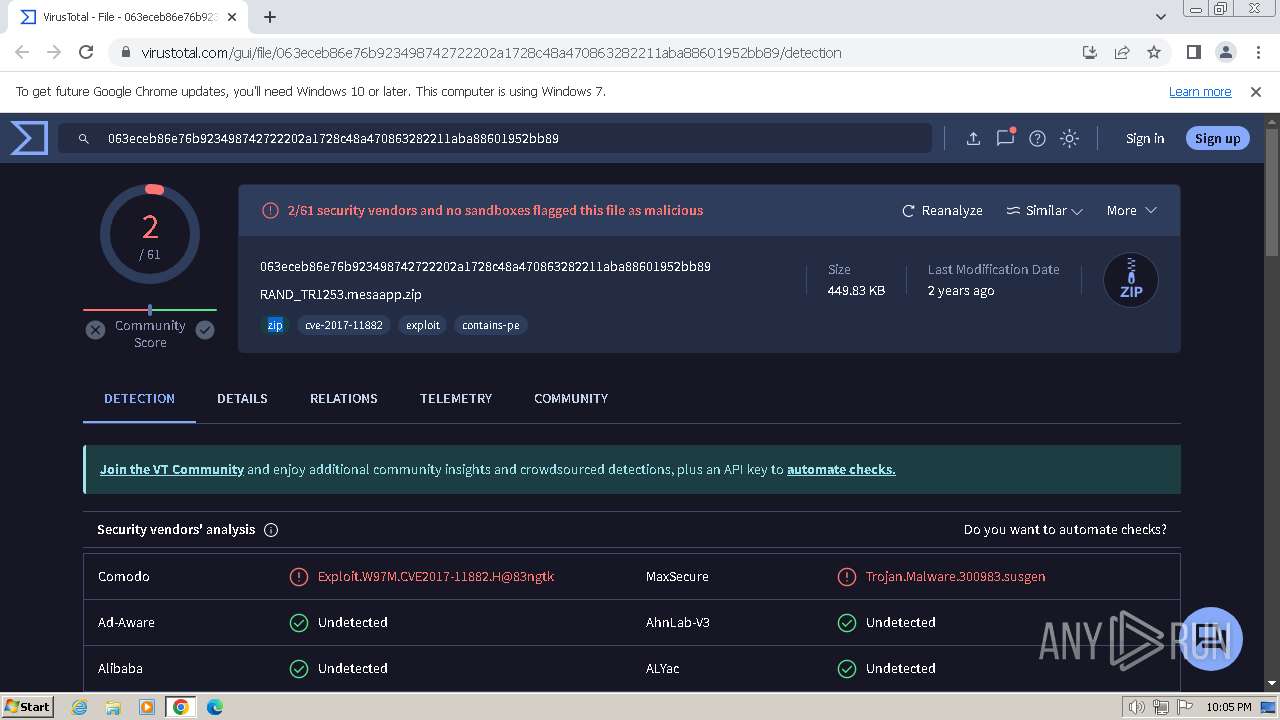Click the zip tag

275,325
